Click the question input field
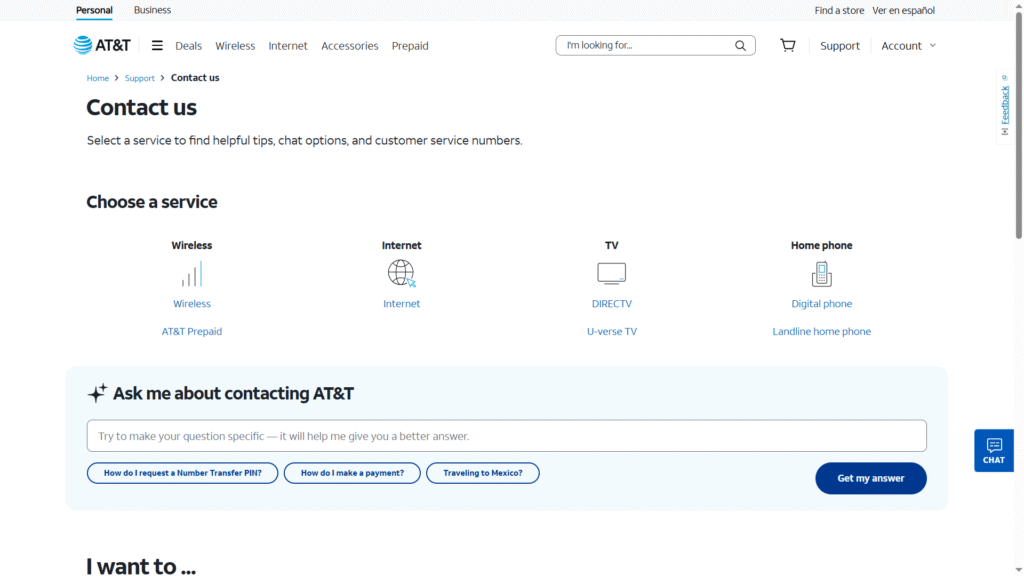Screen dimensions: 1024x576 [507, 435]
